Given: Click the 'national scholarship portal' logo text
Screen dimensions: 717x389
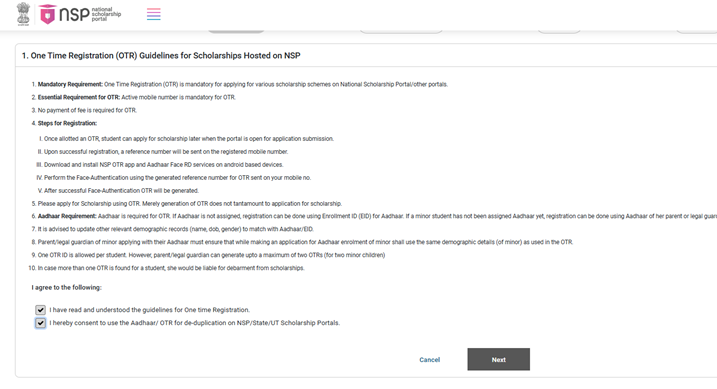Looking at the screenshot, I should tap(106, 14).
